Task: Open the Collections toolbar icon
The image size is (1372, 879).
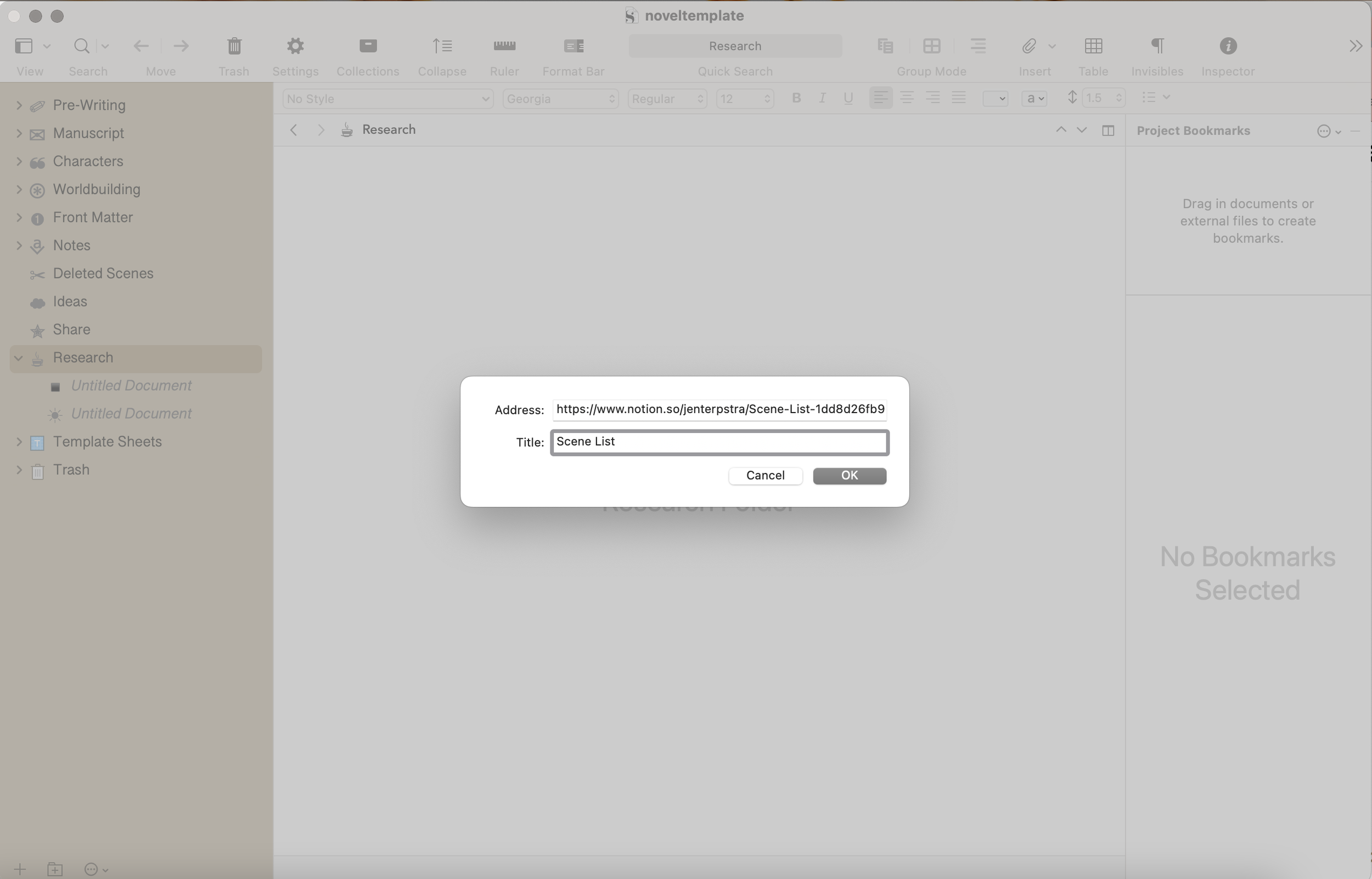Action: click(368, 46)
